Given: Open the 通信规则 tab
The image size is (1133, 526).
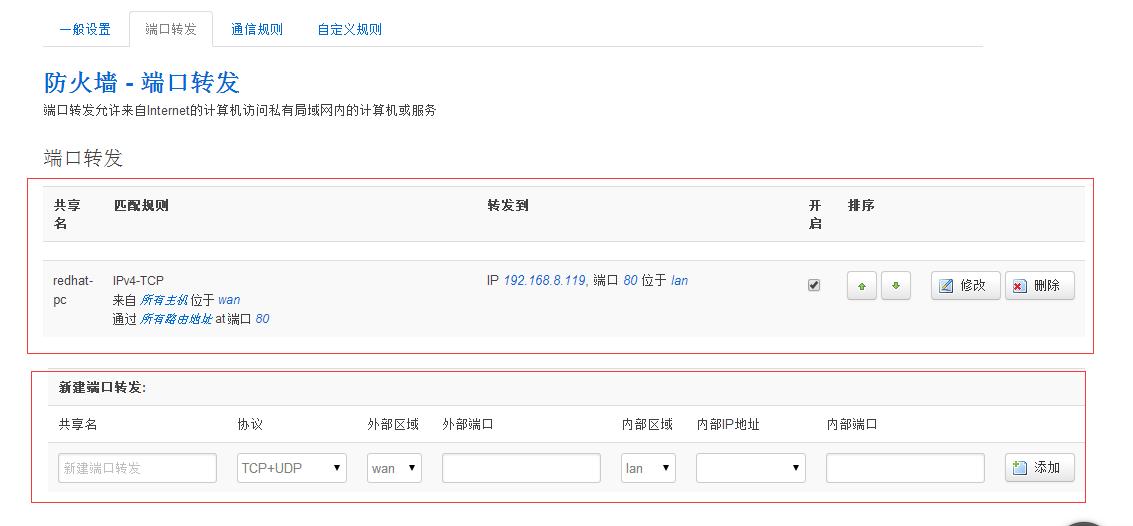Looking at the screenshot, I should point(257,30).
